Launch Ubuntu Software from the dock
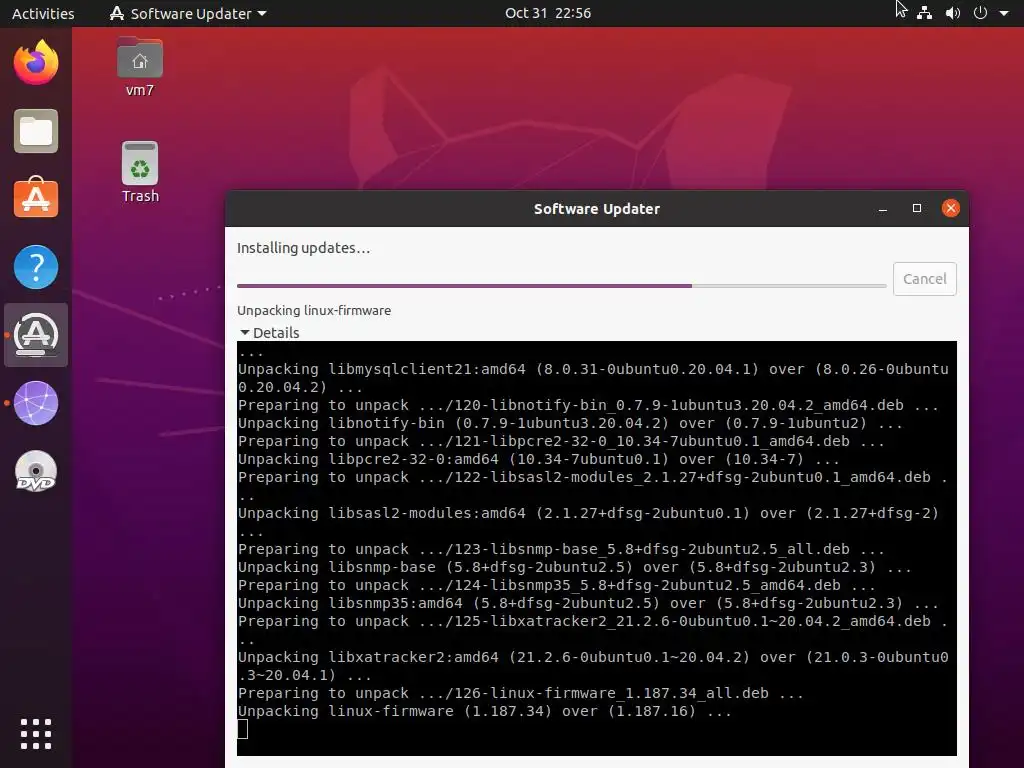This screenshot has height=768, width=1024. coord(36,198)
